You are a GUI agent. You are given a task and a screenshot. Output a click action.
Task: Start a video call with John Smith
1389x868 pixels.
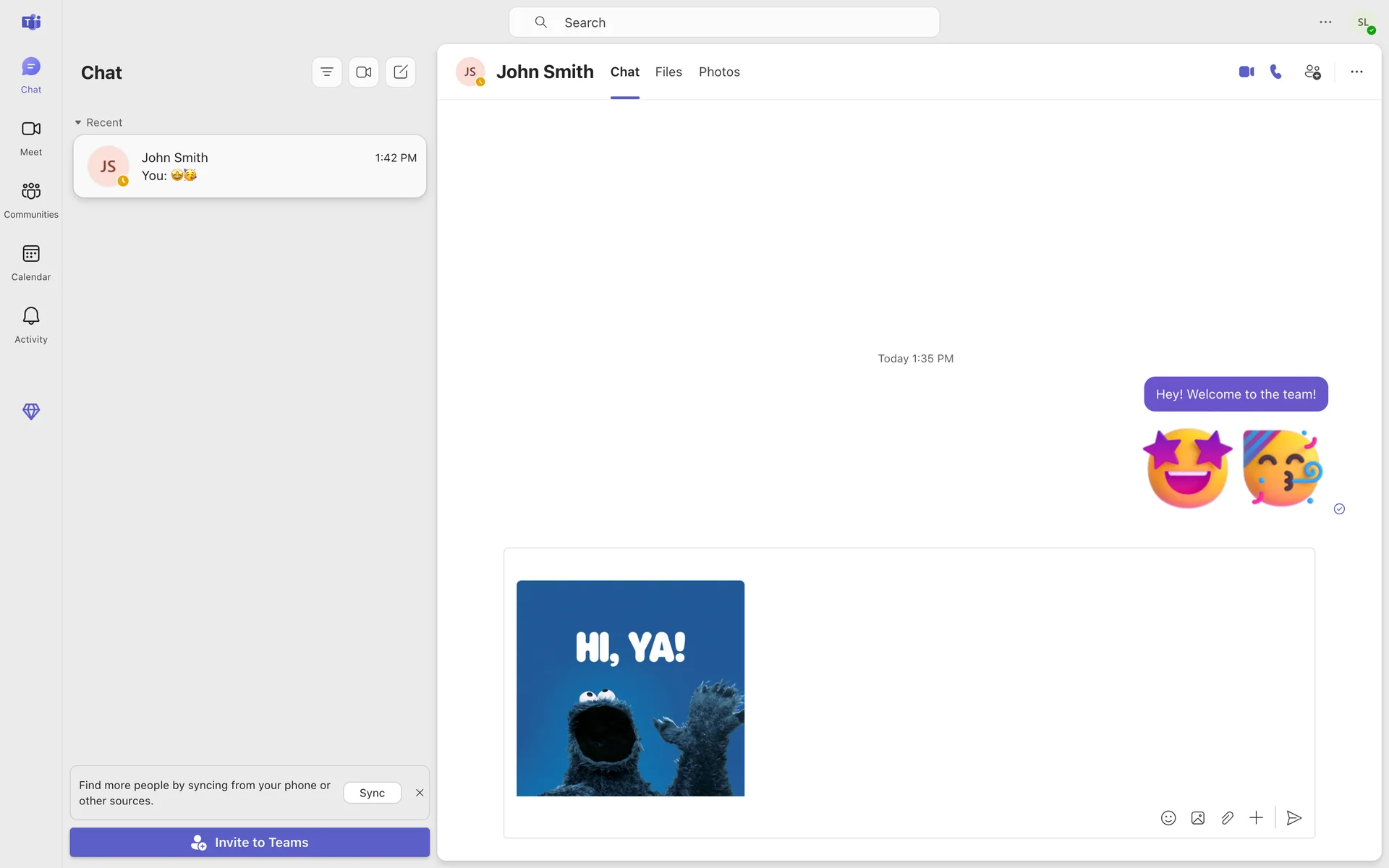(1246, 72)
